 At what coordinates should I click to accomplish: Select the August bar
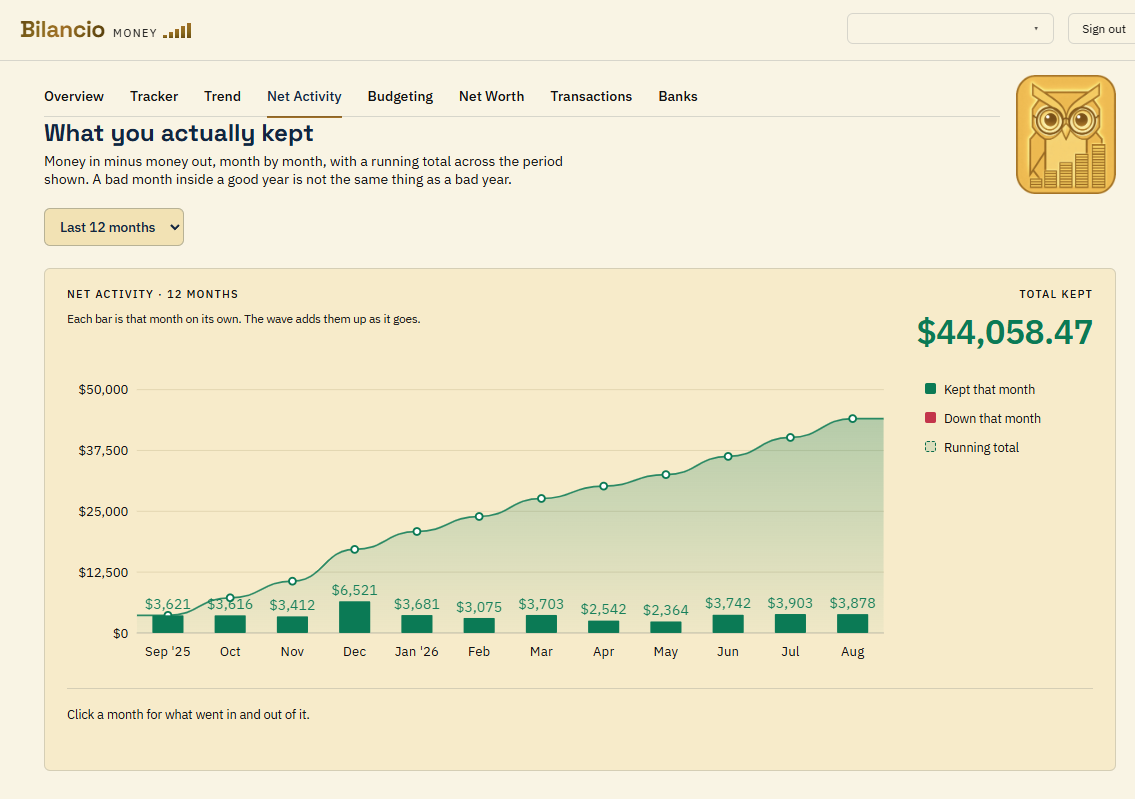[x=853, y=623]
